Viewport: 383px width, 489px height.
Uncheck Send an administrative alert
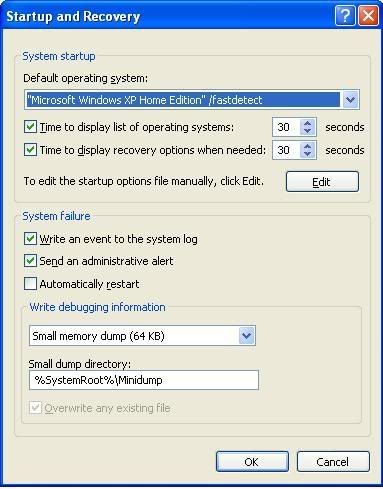coord(30,261)
